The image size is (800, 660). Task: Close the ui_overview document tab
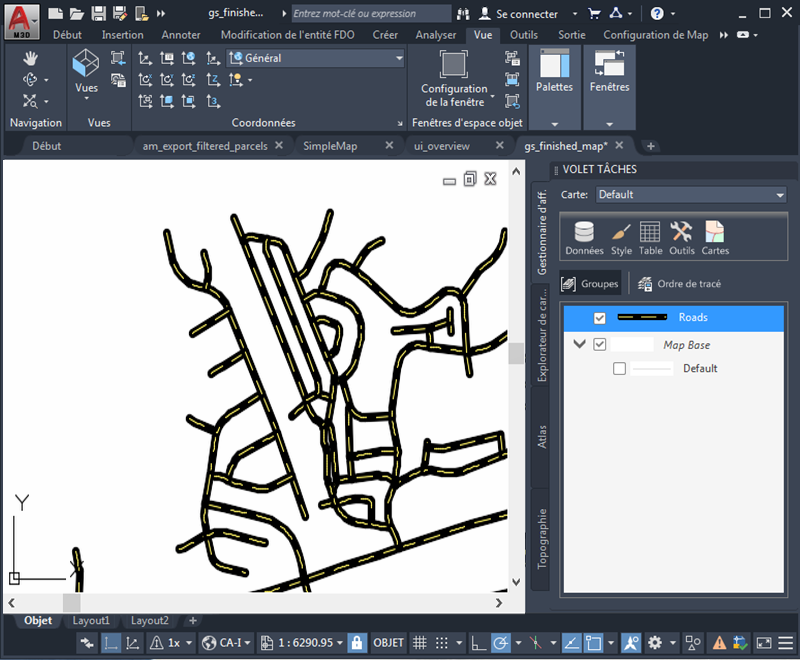coord(499,145)
